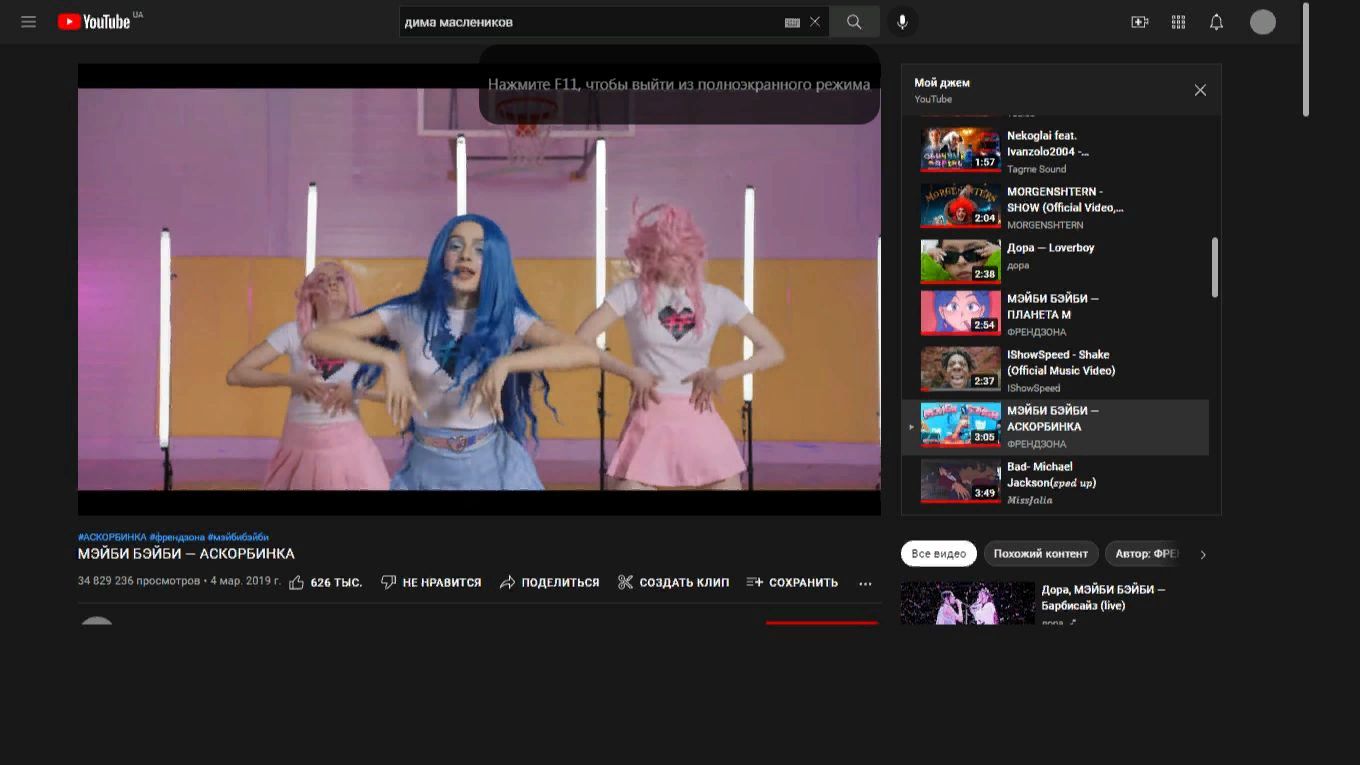This screenshot has height=765, width=1360.
Task: Click the magnifier search button
Action: (854, 22)
